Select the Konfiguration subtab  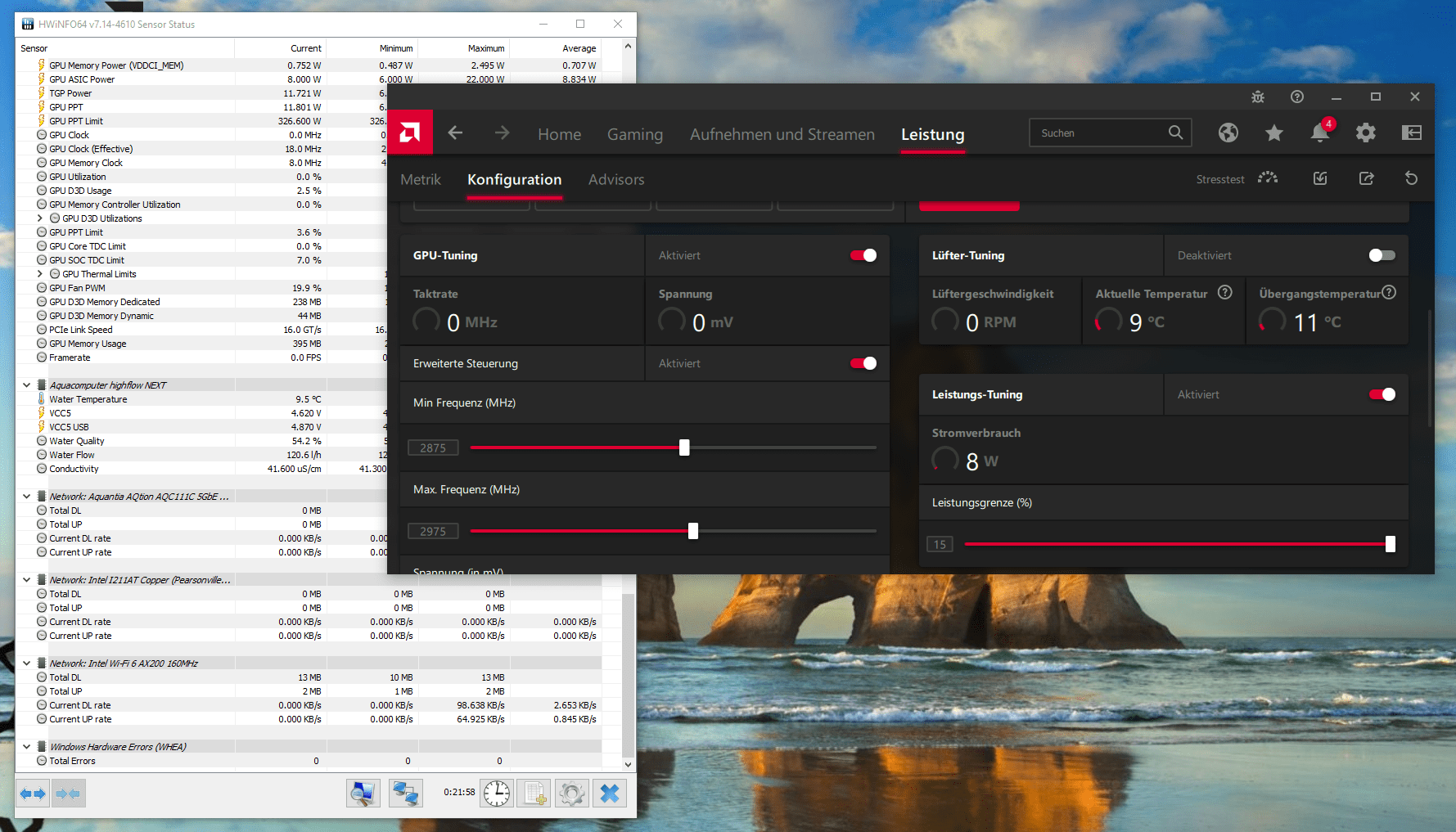(515, 179)
